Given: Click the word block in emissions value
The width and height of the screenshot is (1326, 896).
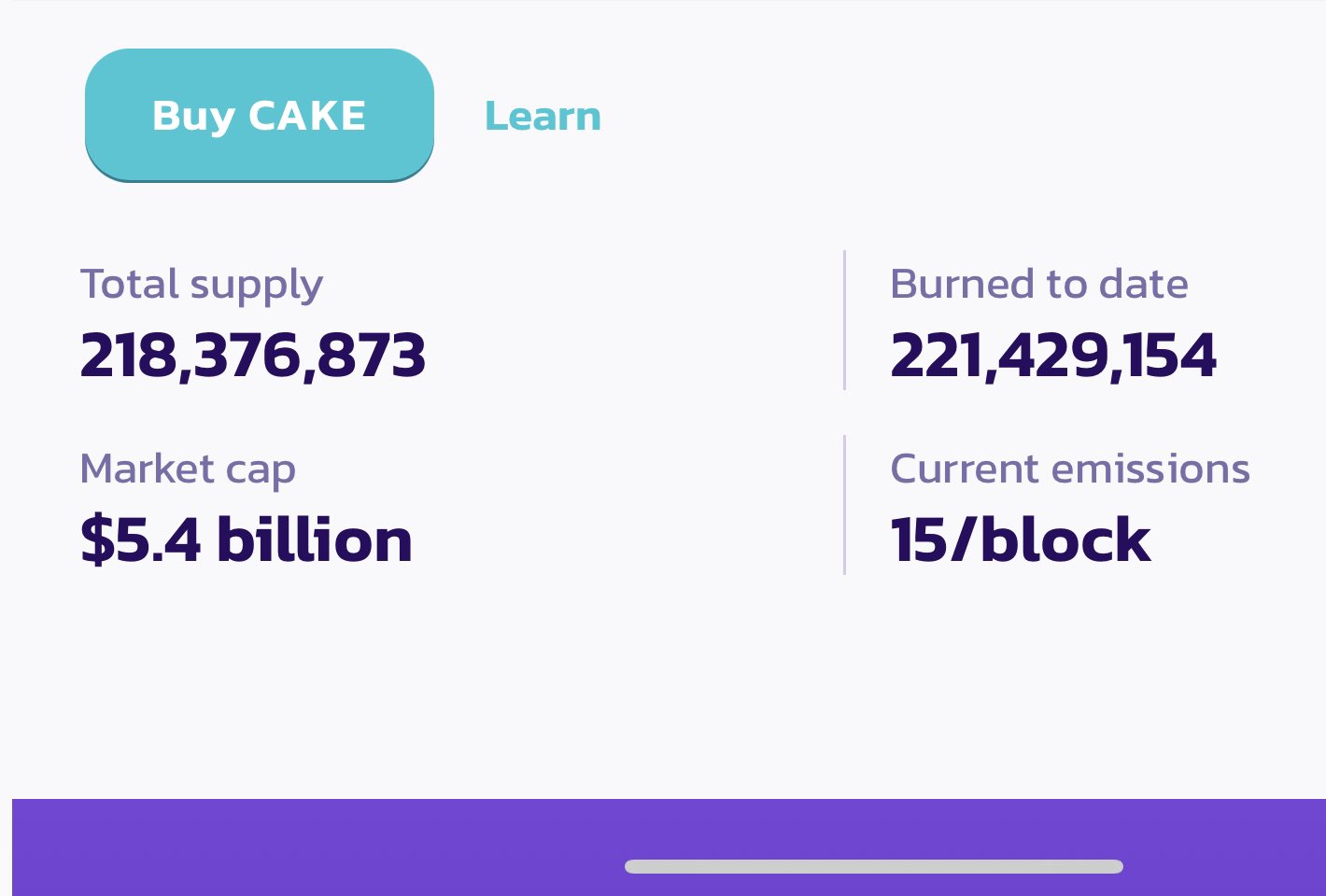Looking at the screenshot, I should (1065, 540).
